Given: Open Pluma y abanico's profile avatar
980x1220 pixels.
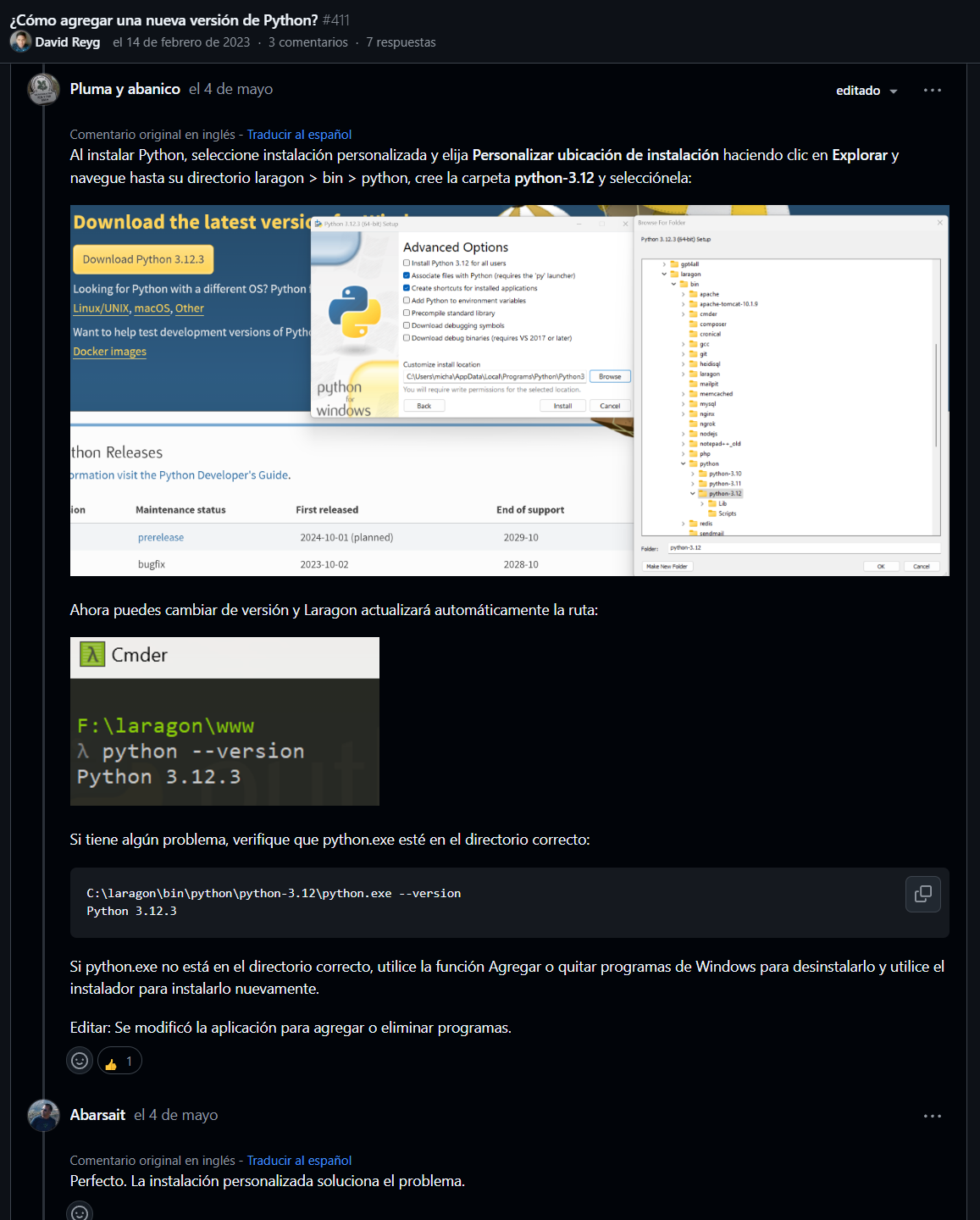Looking at the screenshot, I should click(x=43, y=89).
